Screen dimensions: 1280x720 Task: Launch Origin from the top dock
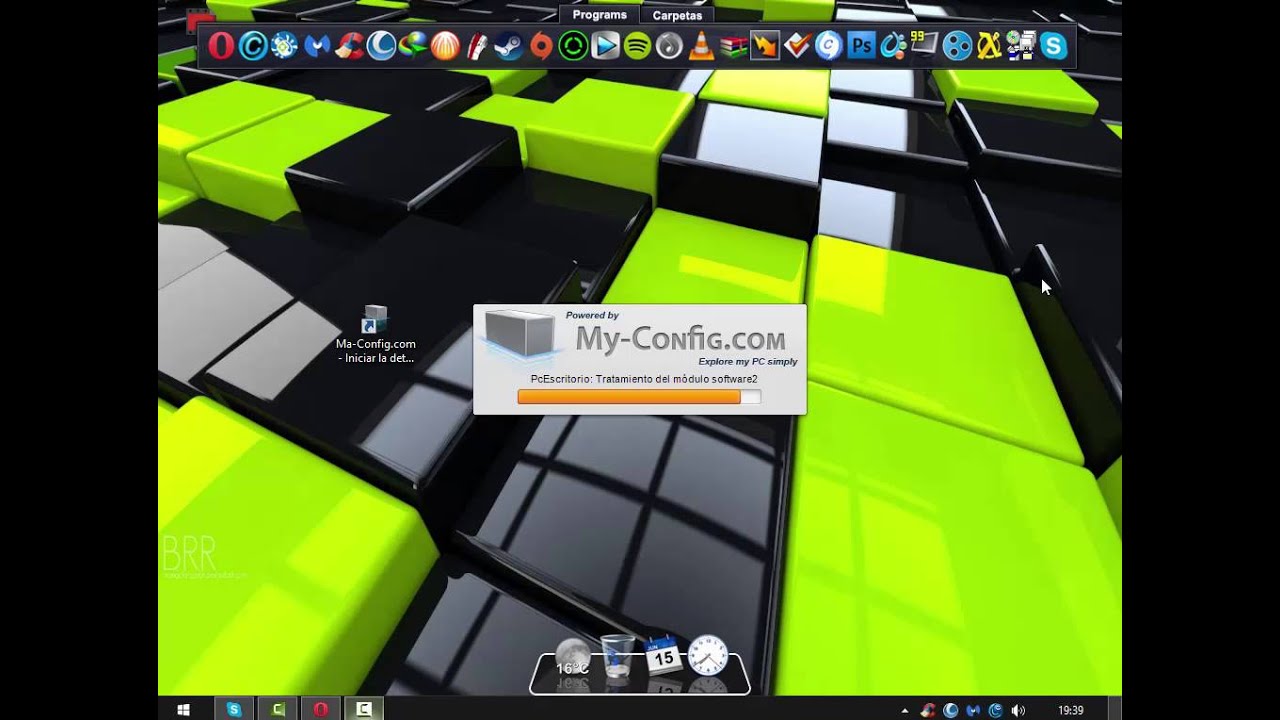(541, 46)
